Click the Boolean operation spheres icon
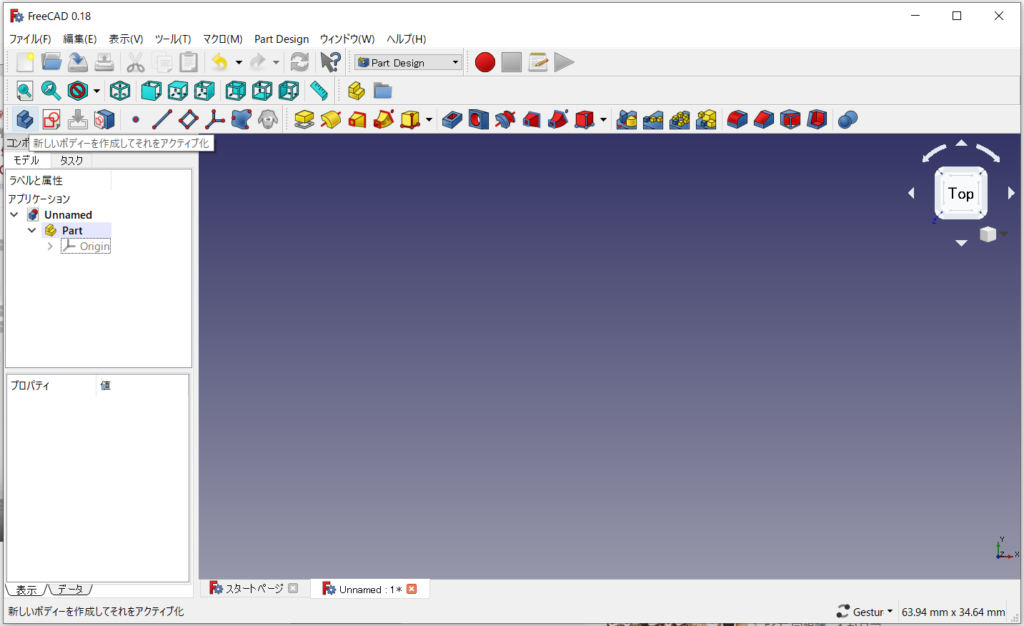This screenshot has width=1024, height=626. pos(847,120)
